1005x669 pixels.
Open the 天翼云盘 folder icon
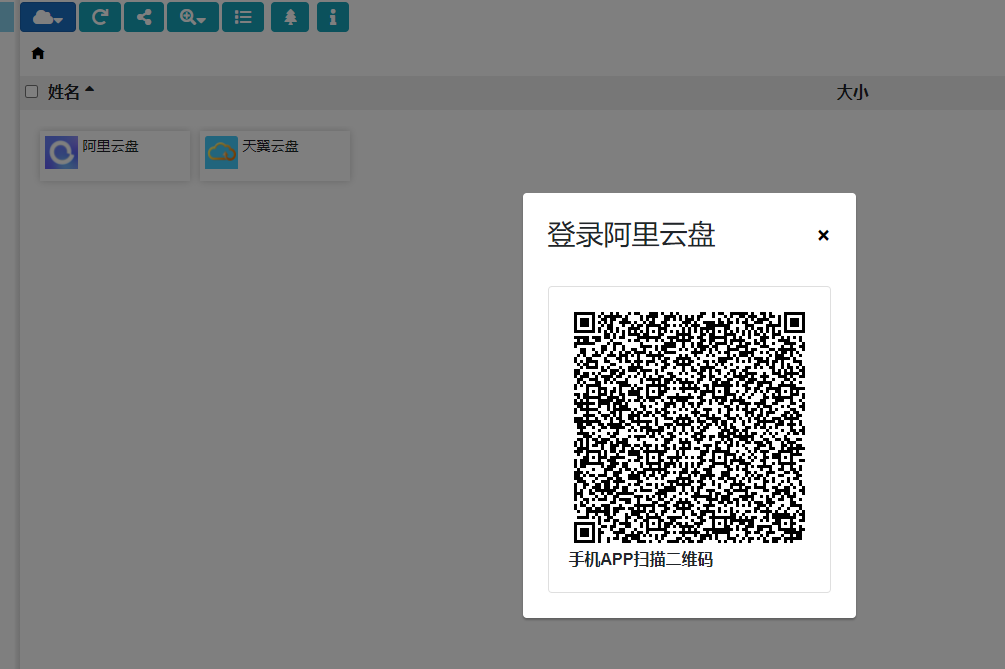tap(221, 153)
